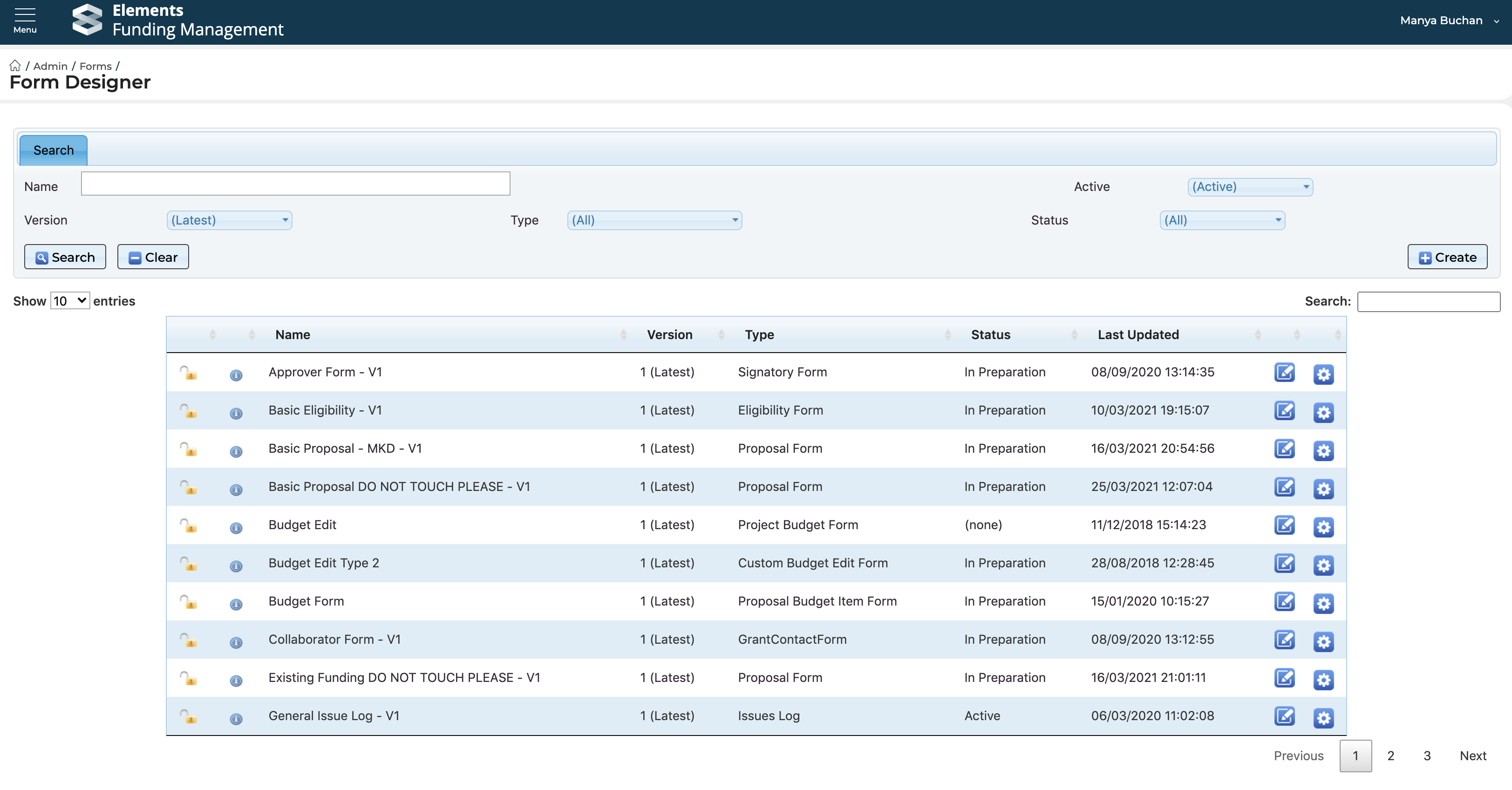Click edit icon for Approver Form - V1
This screenshot has height=790, width=1512.
1284,373
